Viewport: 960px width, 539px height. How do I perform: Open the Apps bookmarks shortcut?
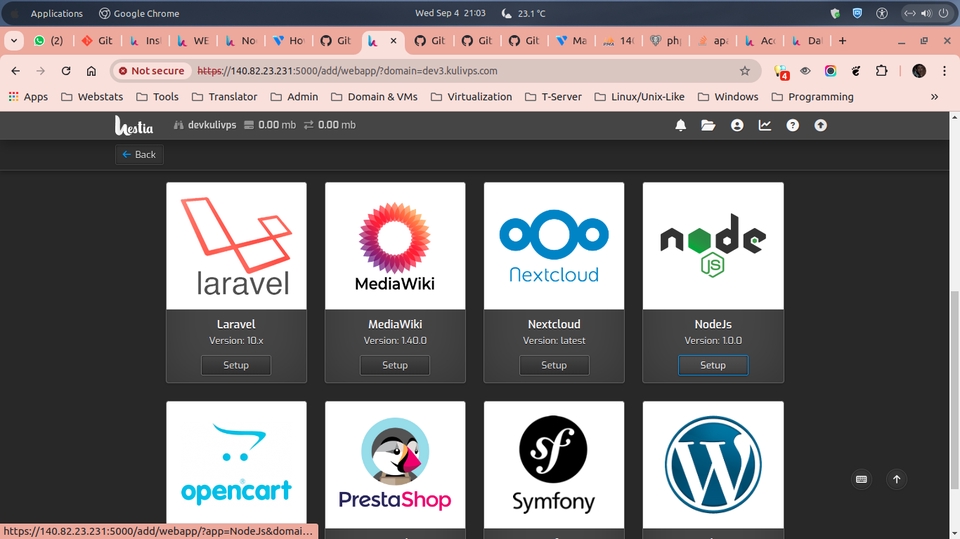tap(28, 97)
